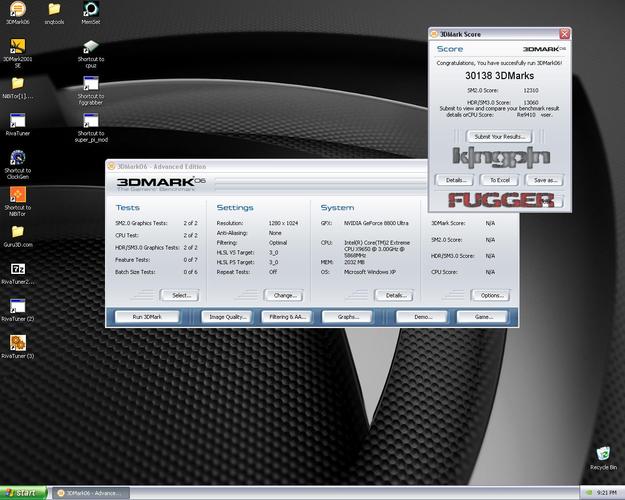
Task: Click the Change... button under Settings
Action: click(283, 295)
